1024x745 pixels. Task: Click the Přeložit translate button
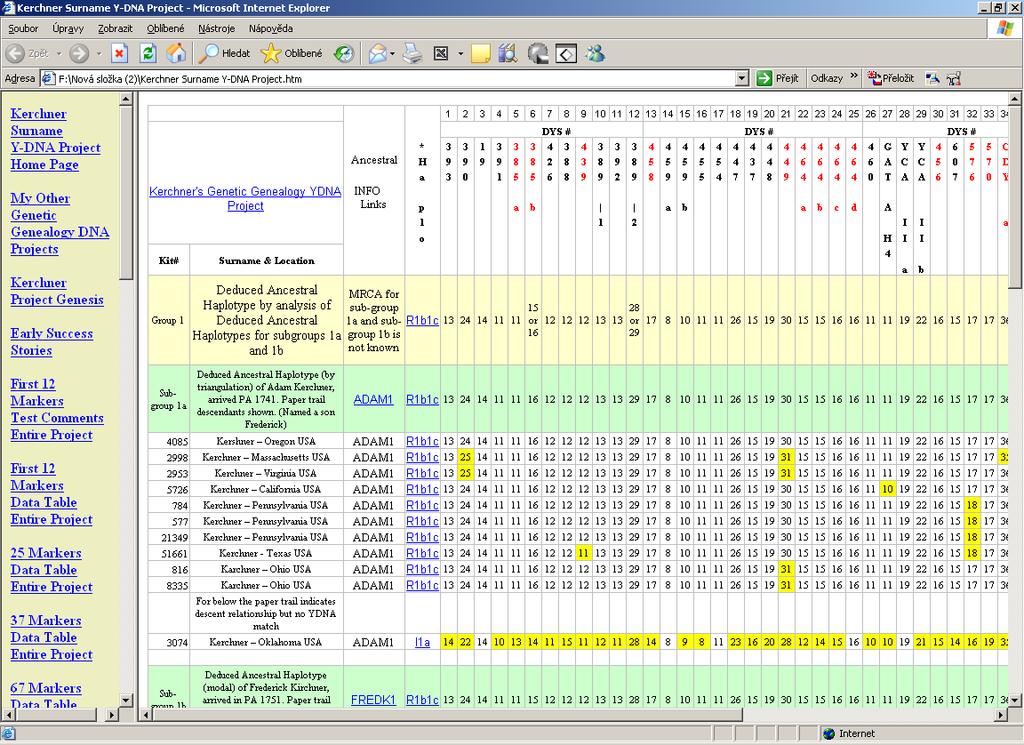890,78
